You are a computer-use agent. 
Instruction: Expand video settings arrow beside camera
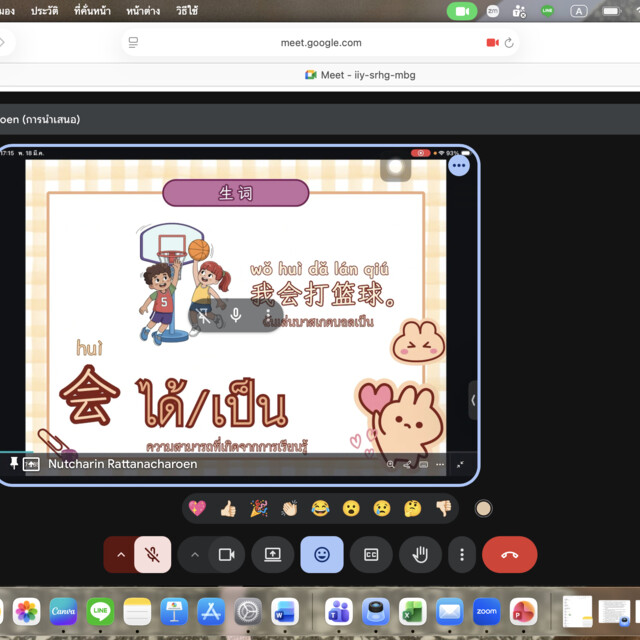195,554
